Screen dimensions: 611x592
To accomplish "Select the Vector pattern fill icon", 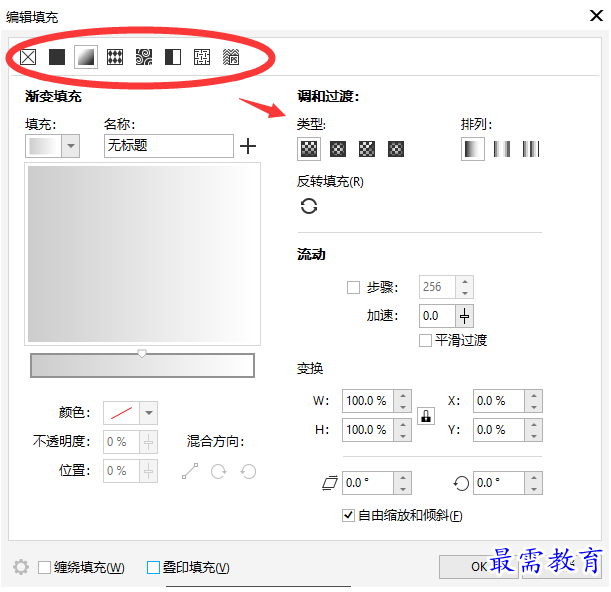I will 115,57.
